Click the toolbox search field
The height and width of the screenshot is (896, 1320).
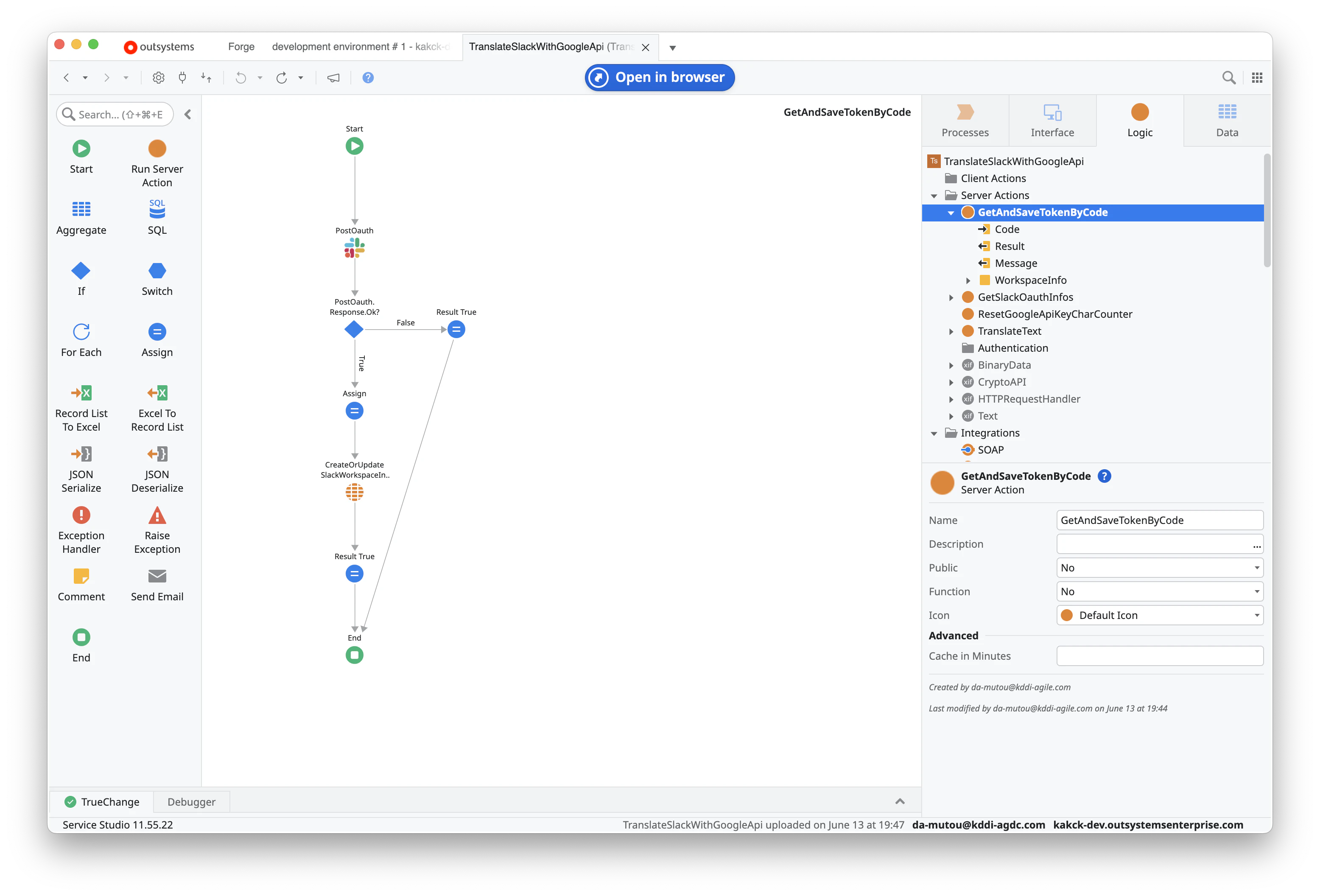(115, 114)
